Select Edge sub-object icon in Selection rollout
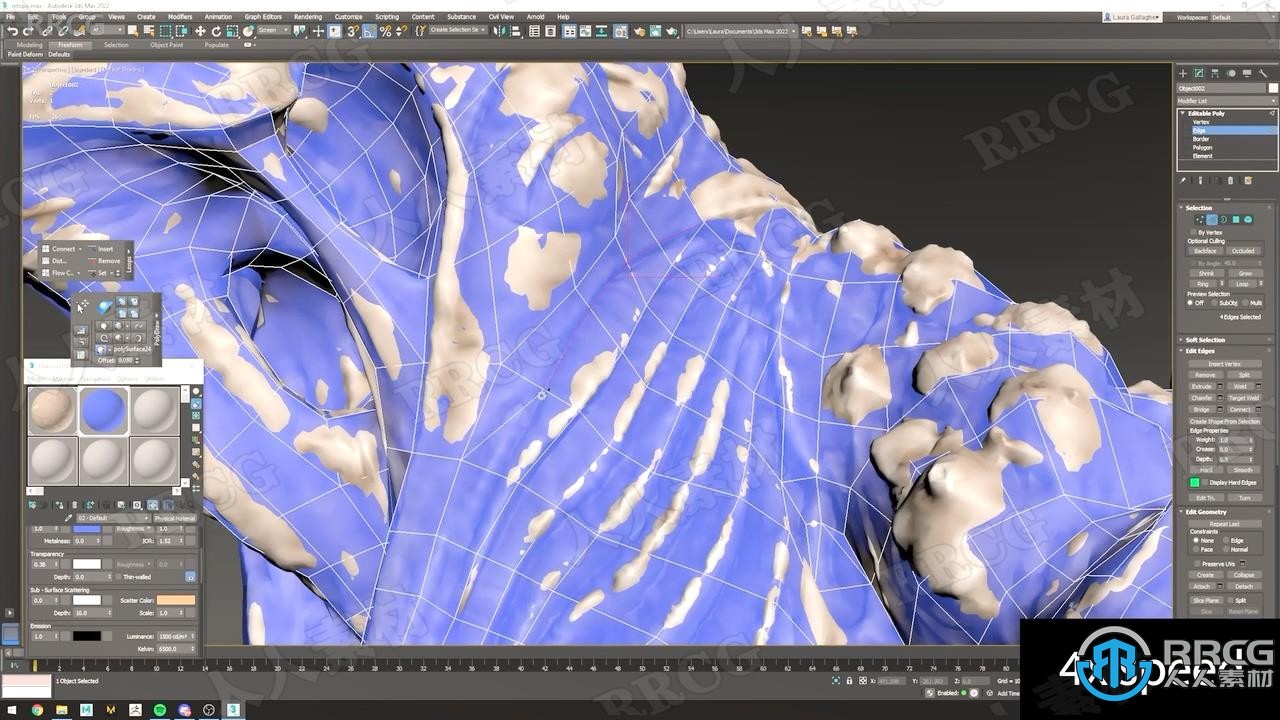The image size is (1280, 720). pyautogui.click(x=1212, y=219)
